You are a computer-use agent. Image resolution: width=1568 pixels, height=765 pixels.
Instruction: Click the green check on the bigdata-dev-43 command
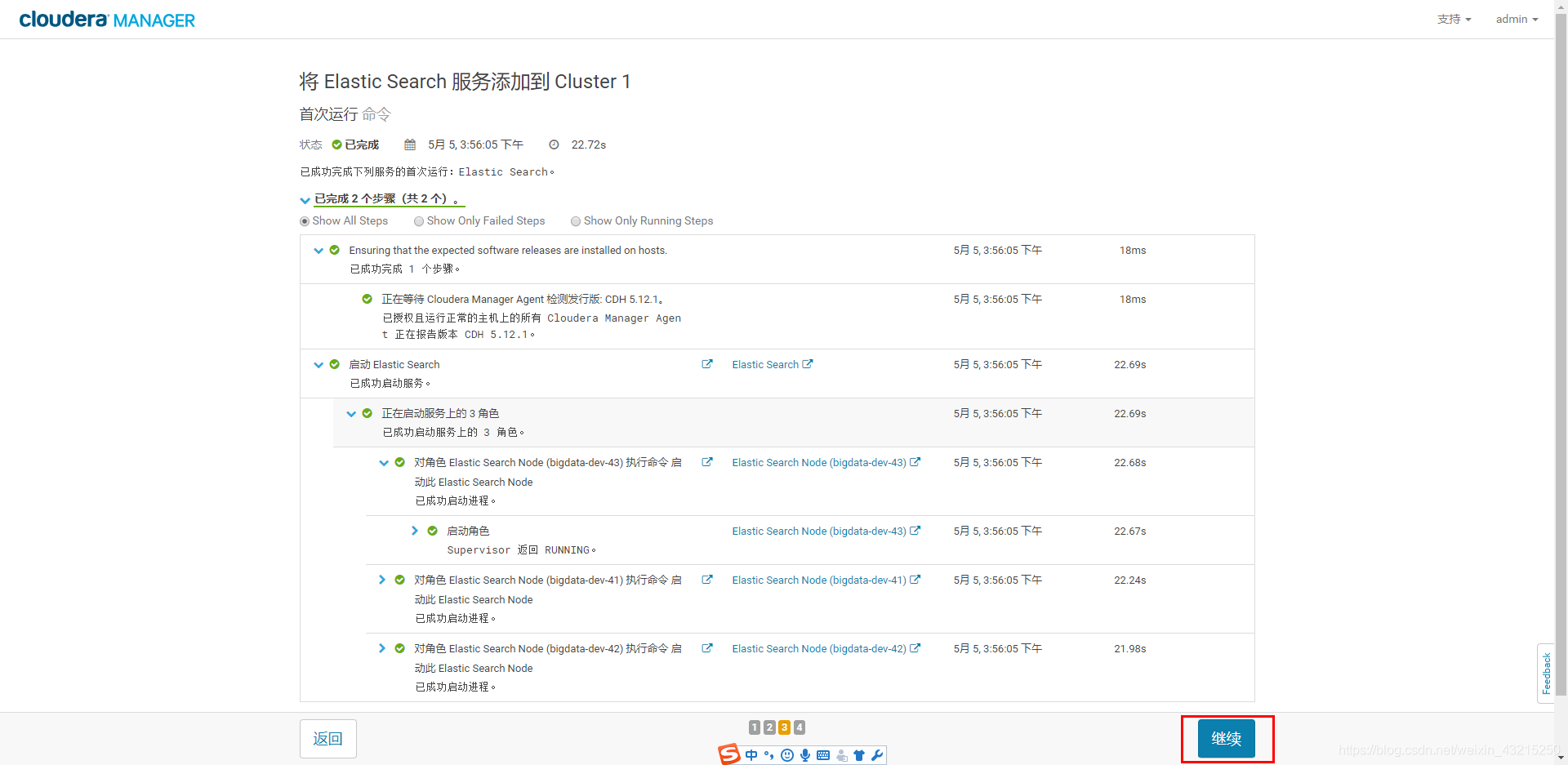[400, 462]
